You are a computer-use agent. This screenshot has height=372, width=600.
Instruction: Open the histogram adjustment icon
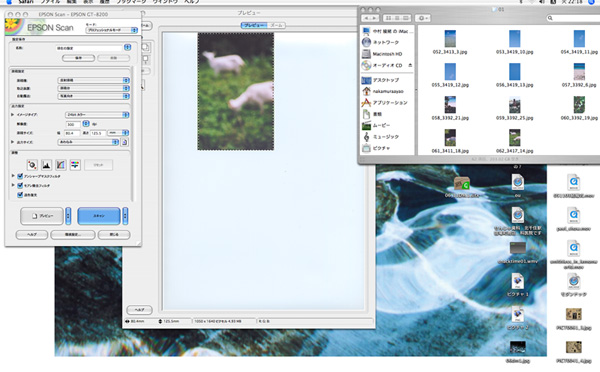coord(46,165)
